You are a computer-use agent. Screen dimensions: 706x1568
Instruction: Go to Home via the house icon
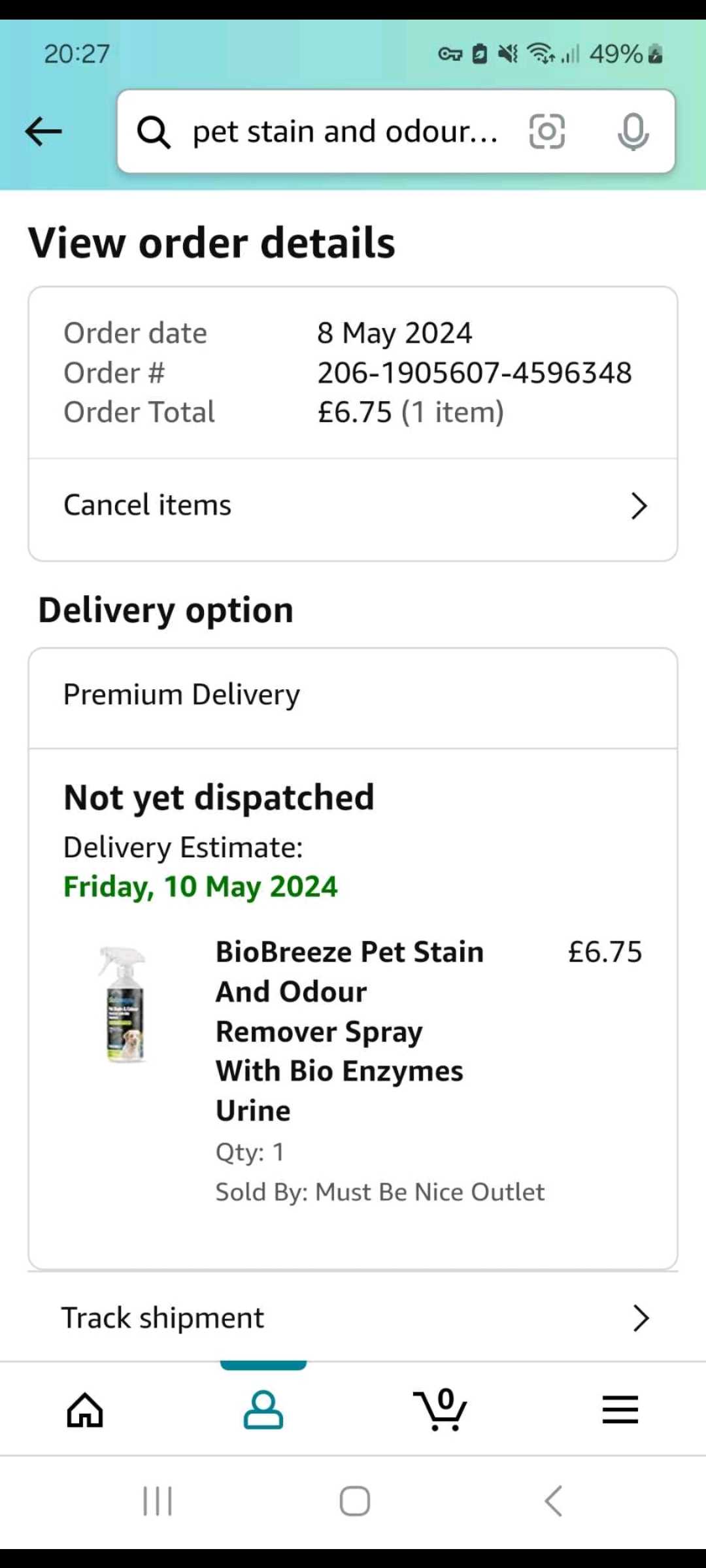85,1409
